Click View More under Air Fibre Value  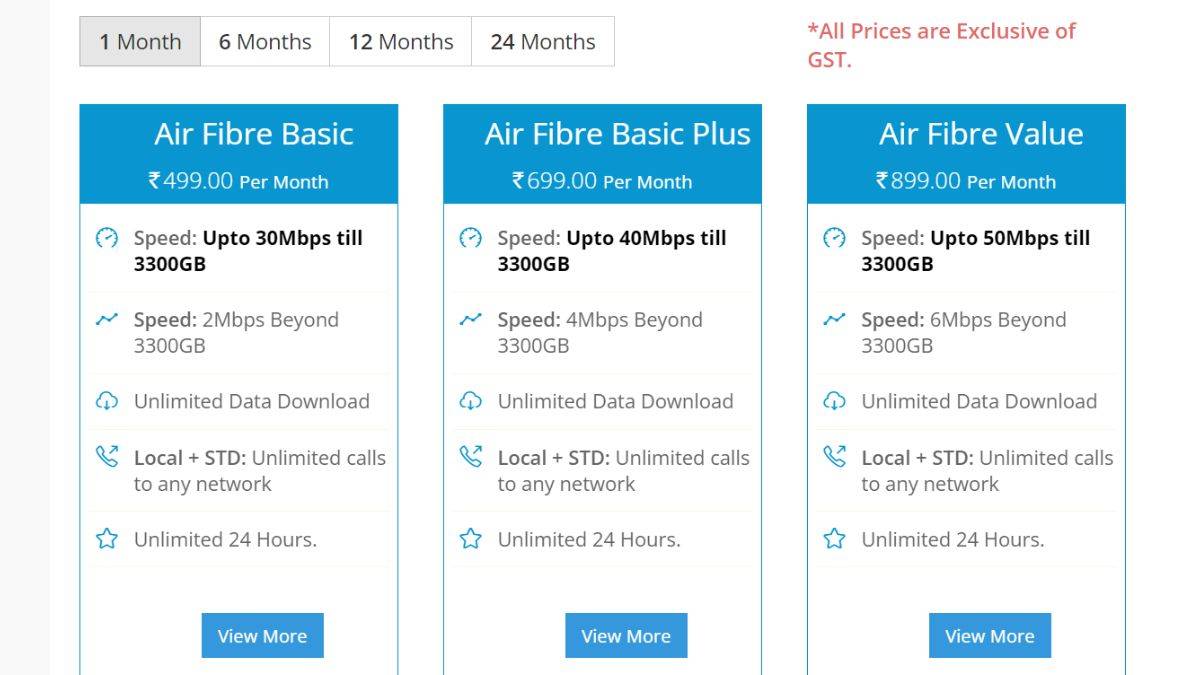pyautogui.click(x=990, y=635)
